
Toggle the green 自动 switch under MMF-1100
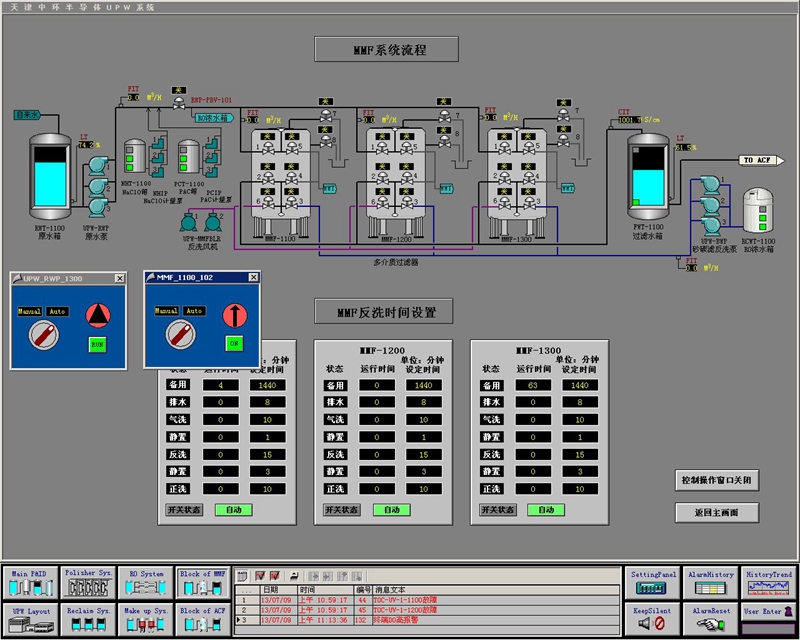pyautogui.click(x=233, y=510)
